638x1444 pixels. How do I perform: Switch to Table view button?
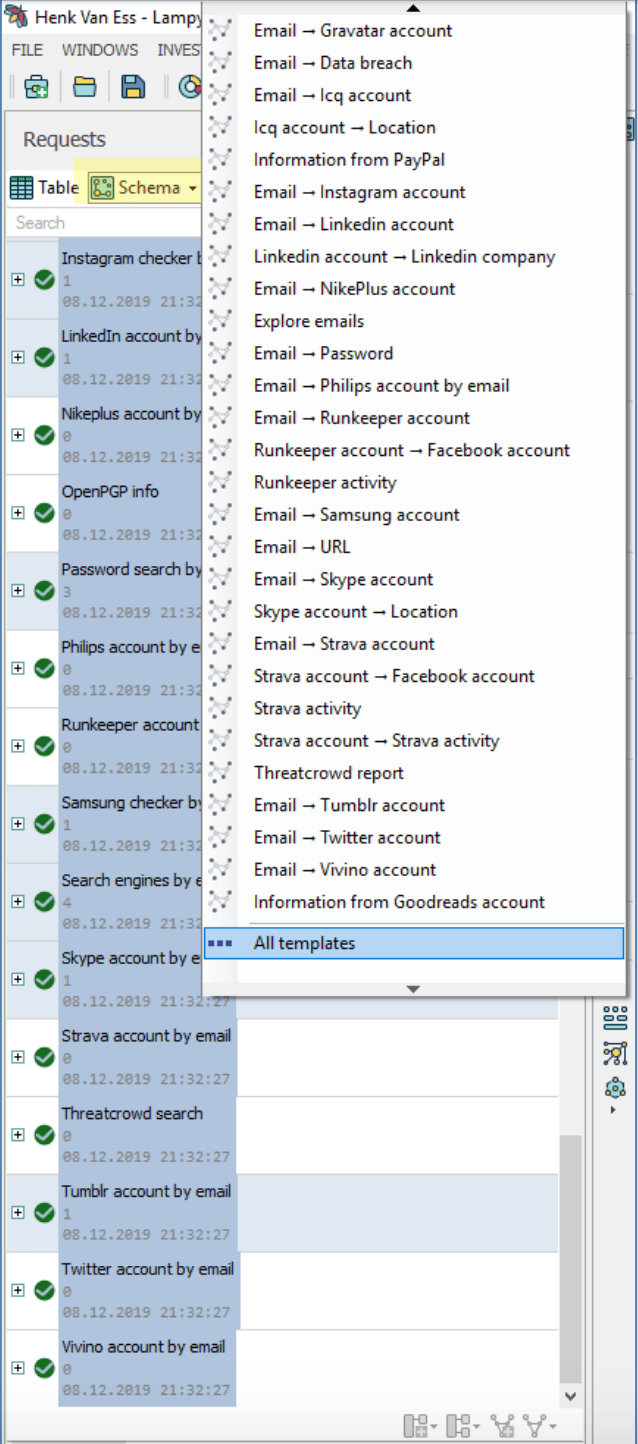click(45, 188)
